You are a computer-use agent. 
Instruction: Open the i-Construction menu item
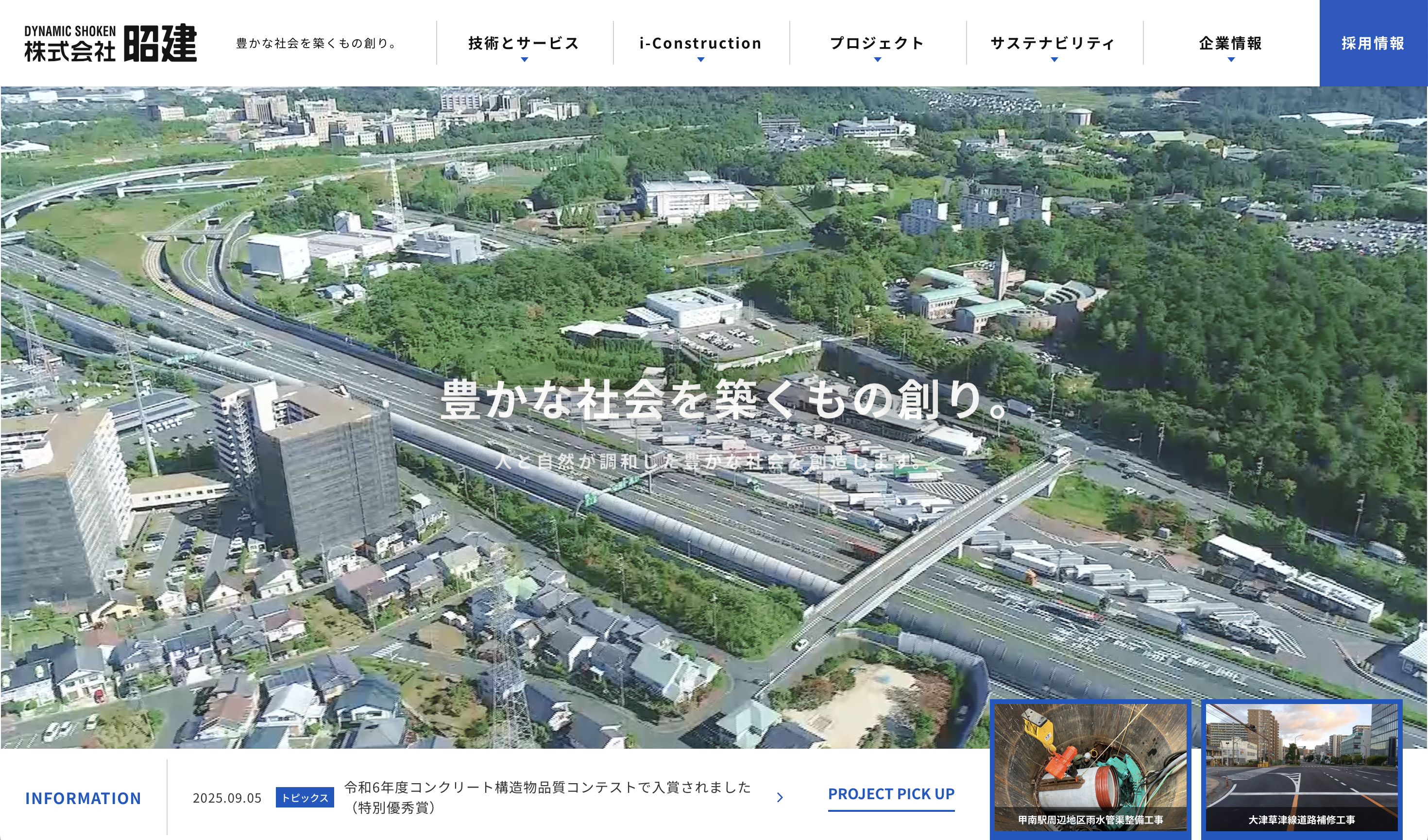(701, 43)
